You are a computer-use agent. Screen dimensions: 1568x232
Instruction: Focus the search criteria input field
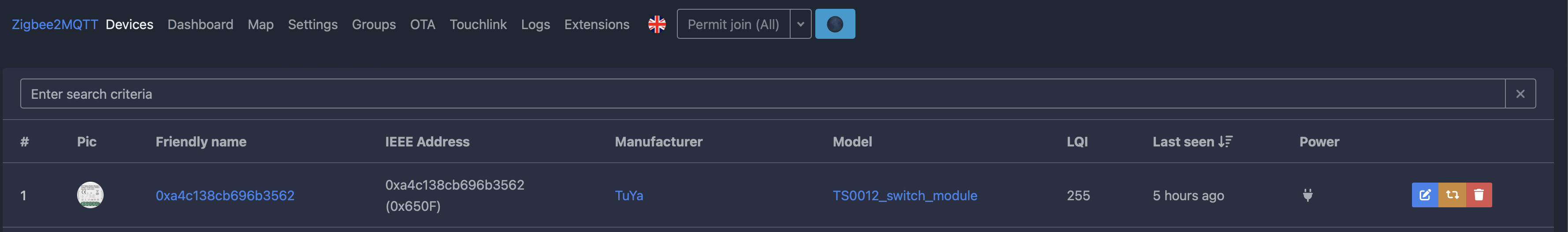(x=763, y=94)
